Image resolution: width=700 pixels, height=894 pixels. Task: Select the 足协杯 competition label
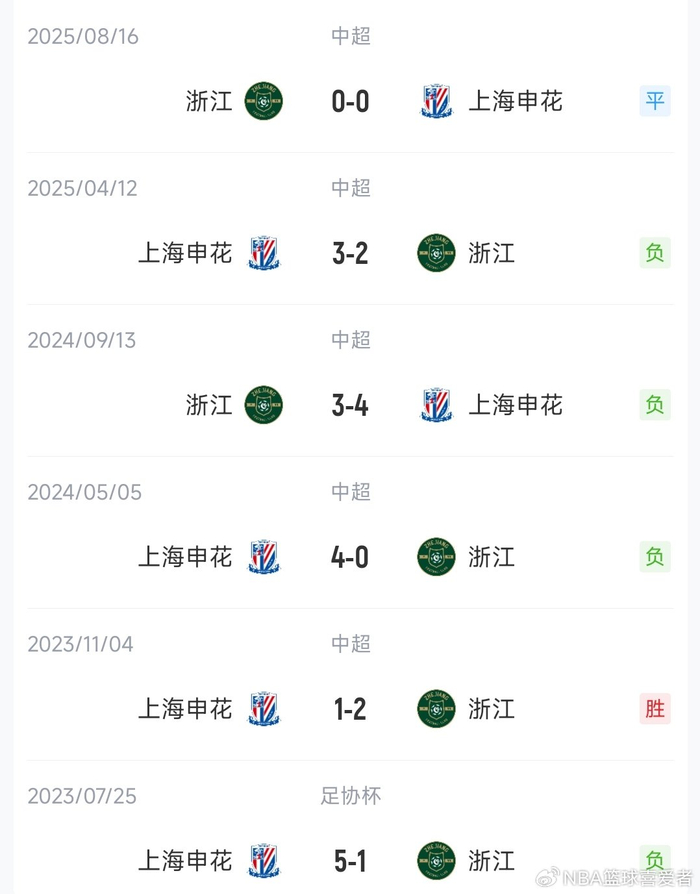(350, 796)
